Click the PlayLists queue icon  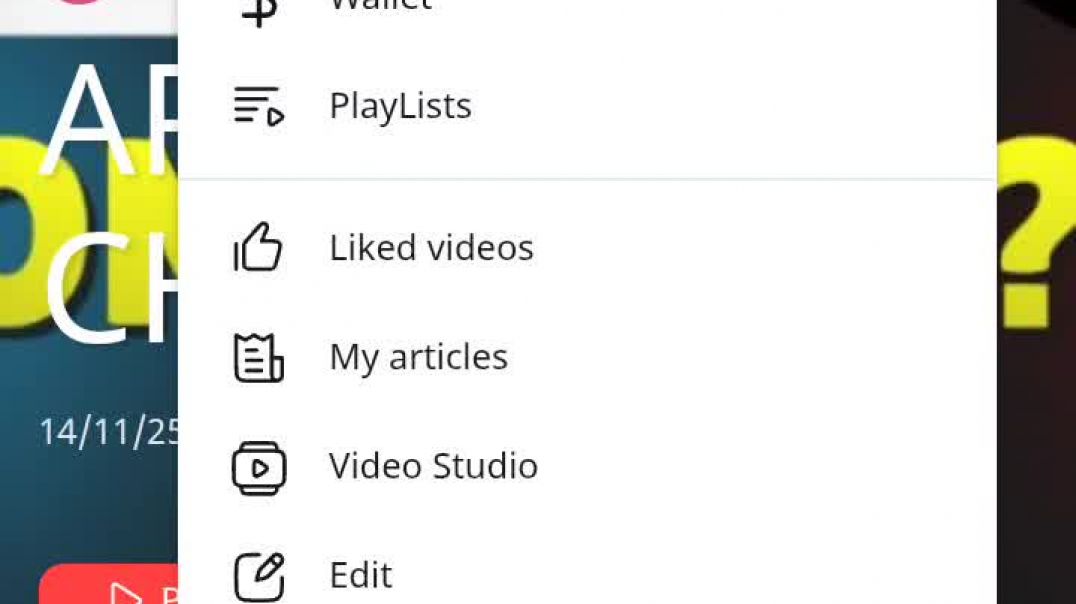(258, 106)
